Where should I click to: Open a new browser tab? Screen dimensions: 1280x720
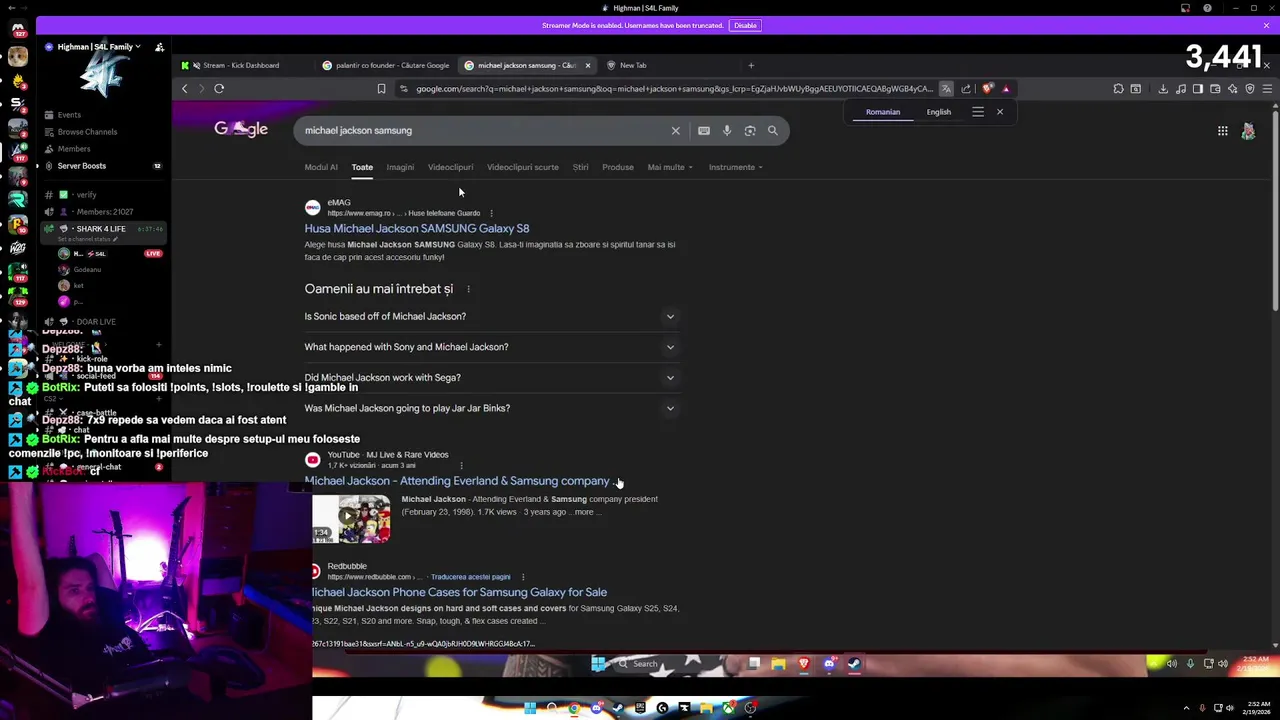[751, 65]
